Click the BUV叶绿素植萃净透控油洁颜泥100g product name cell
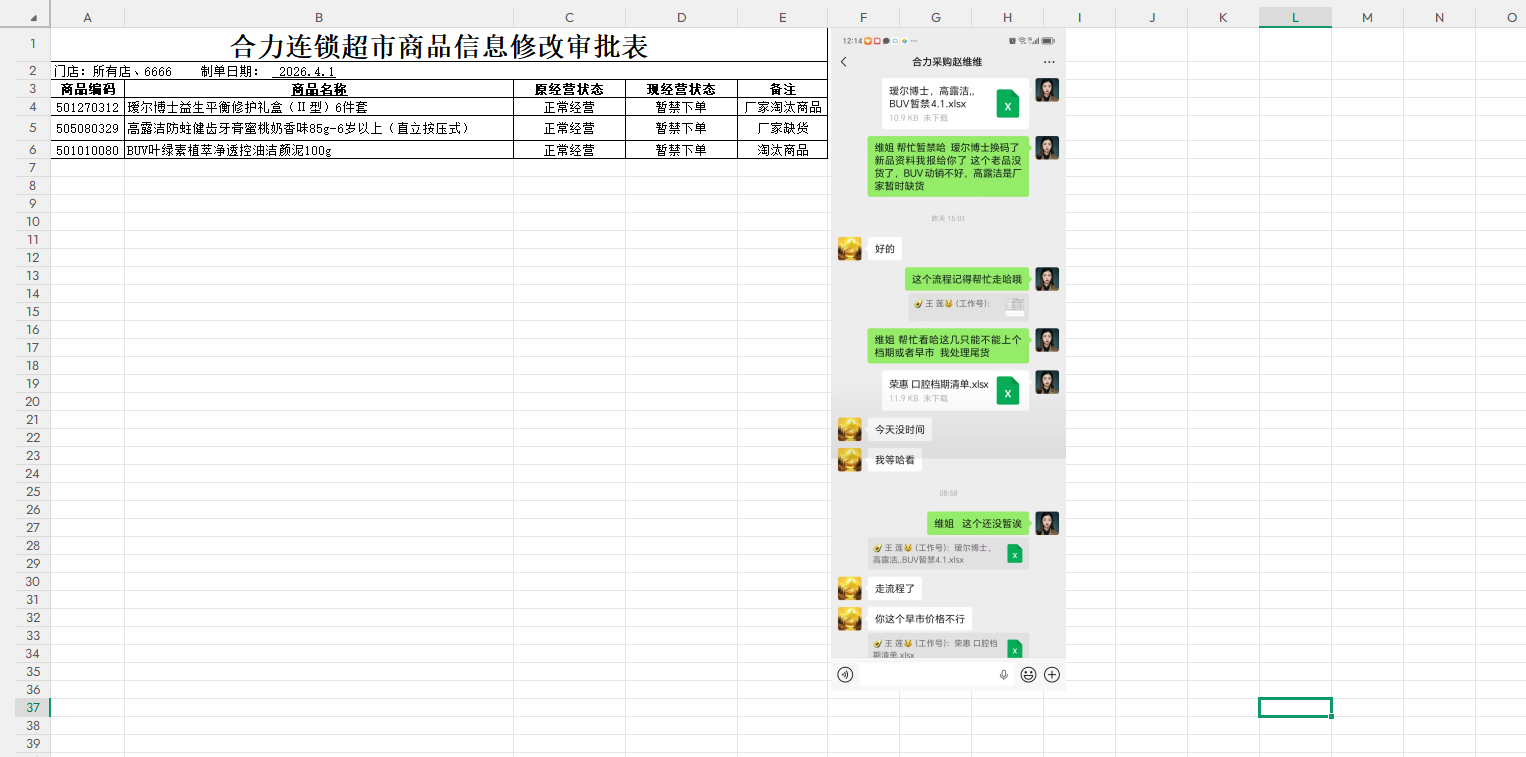The image size is (1526, 757). point(318,150)
